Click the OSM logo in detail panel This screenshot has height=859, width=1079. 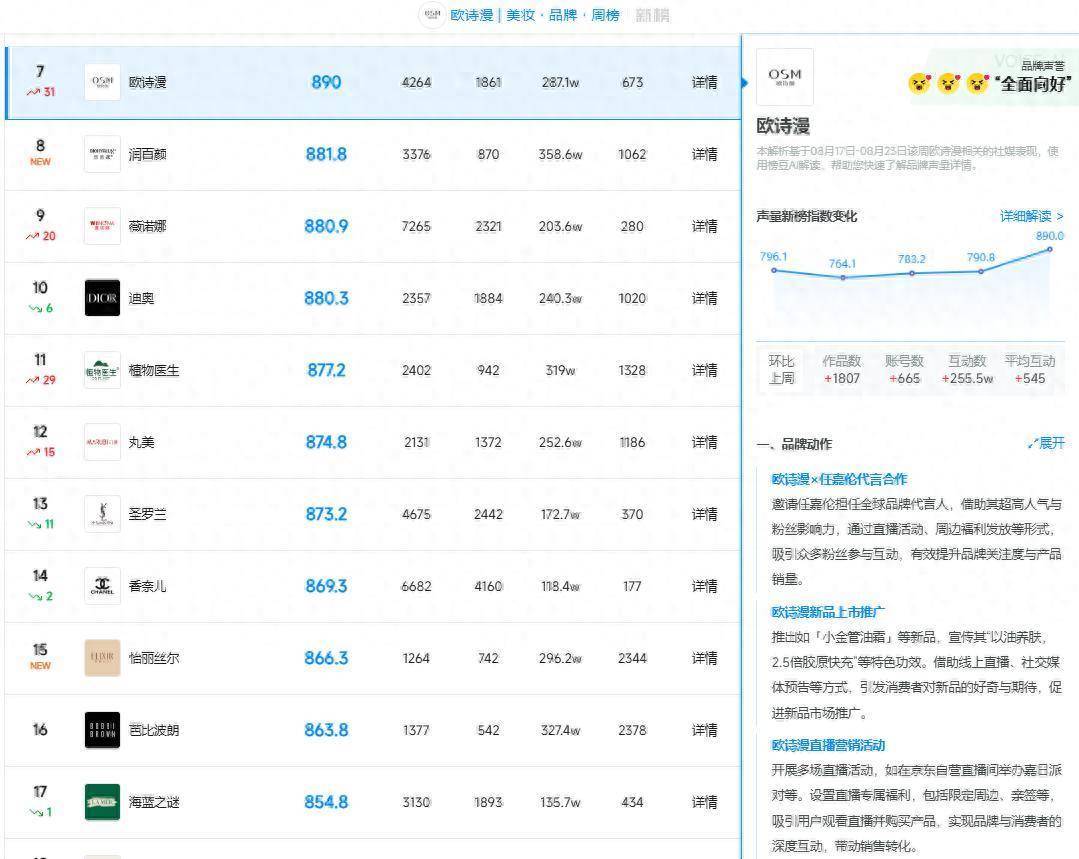click(x=784, y=77)
